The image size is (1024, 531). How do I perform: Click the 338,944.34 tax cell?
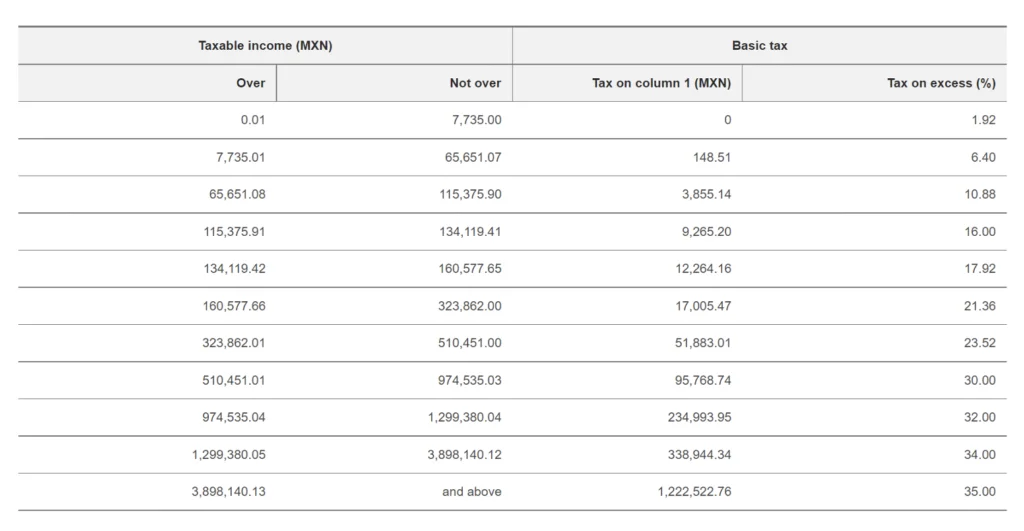coord(701,454)
